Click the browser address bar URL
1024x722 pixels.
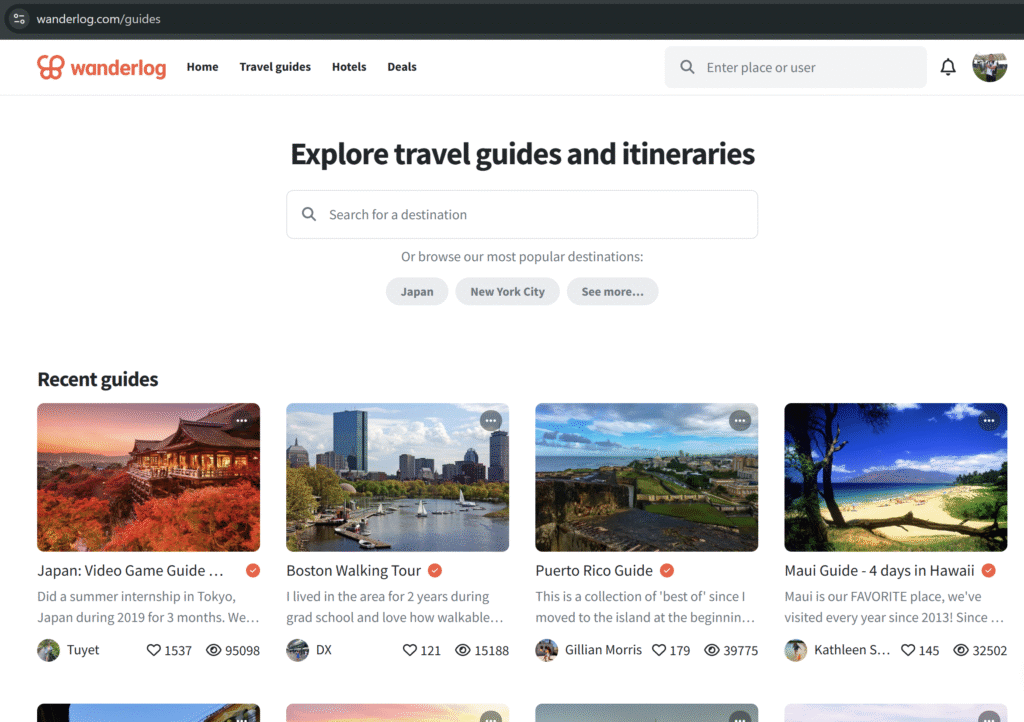(99, 19)
